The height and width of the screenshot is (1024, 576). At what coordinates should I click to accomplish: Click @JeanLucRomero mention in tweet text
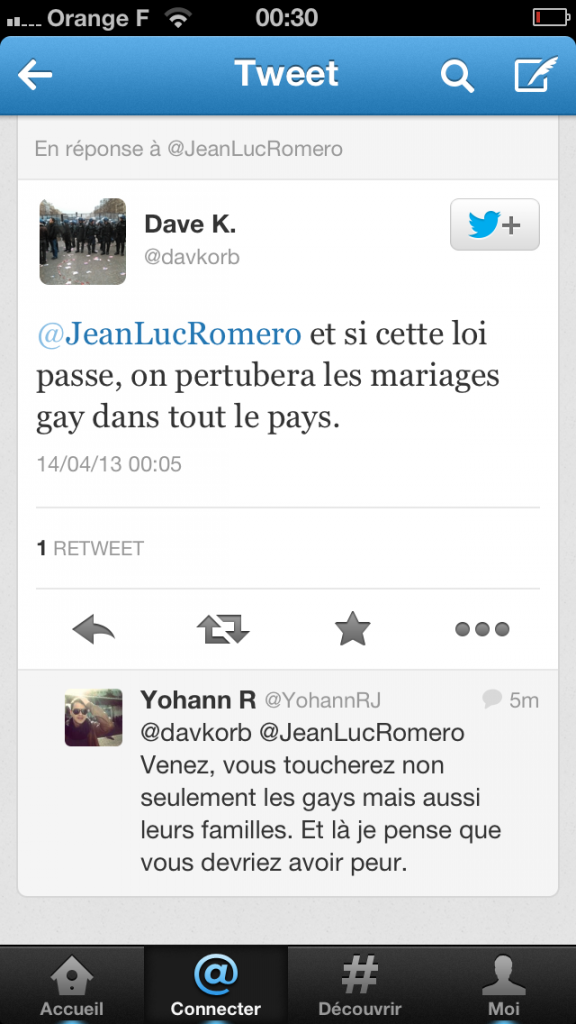click(x=169, y=334)
